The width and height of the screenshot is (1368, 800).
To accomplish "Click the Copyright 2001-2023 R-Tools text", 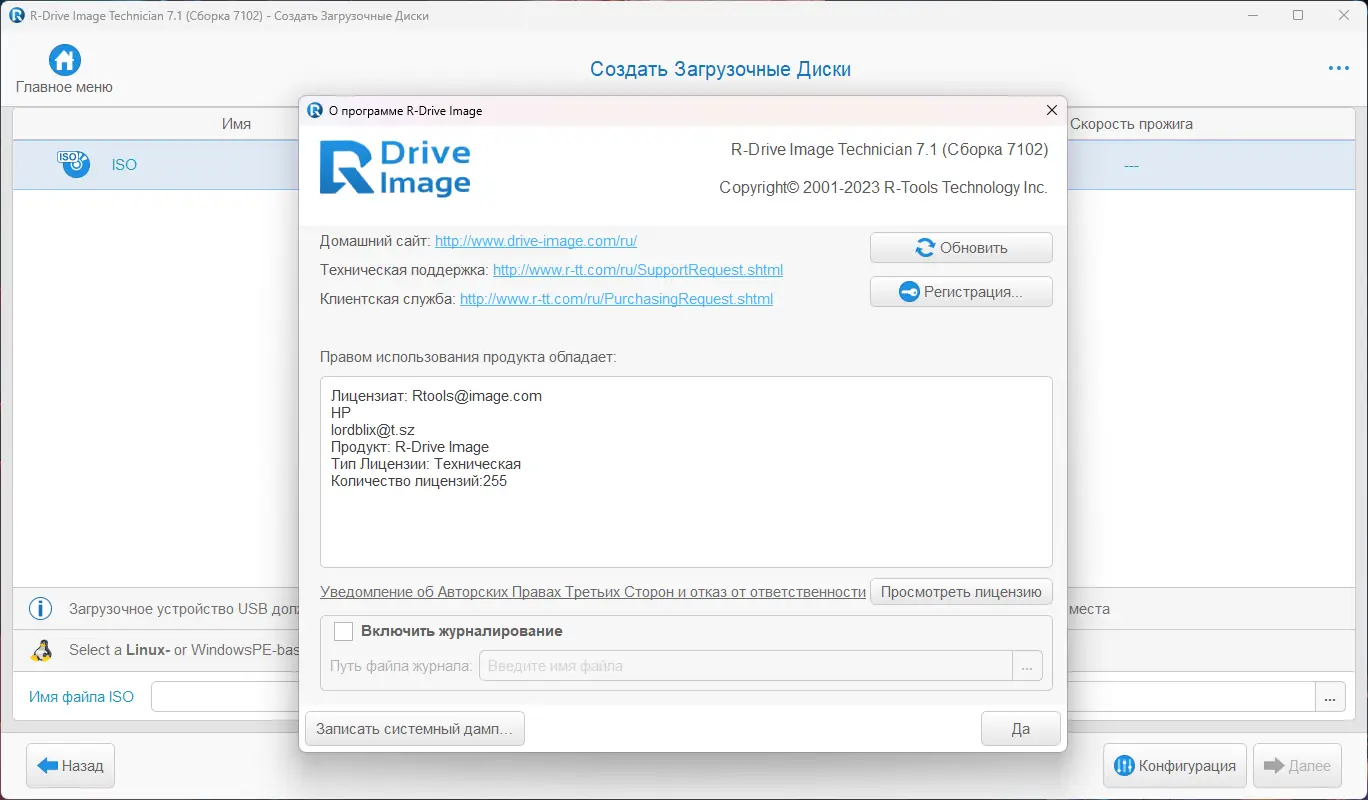I will click(x=884, y=188).
